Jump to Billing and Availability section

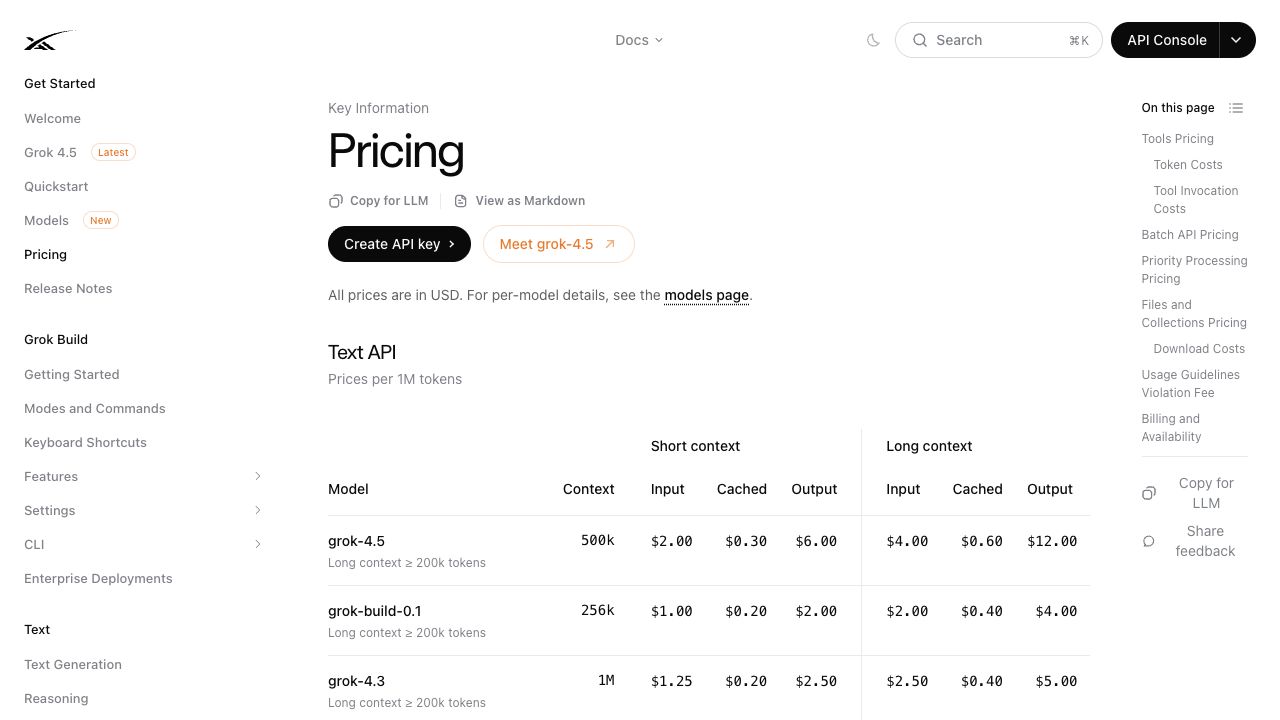coord(1171,428)
